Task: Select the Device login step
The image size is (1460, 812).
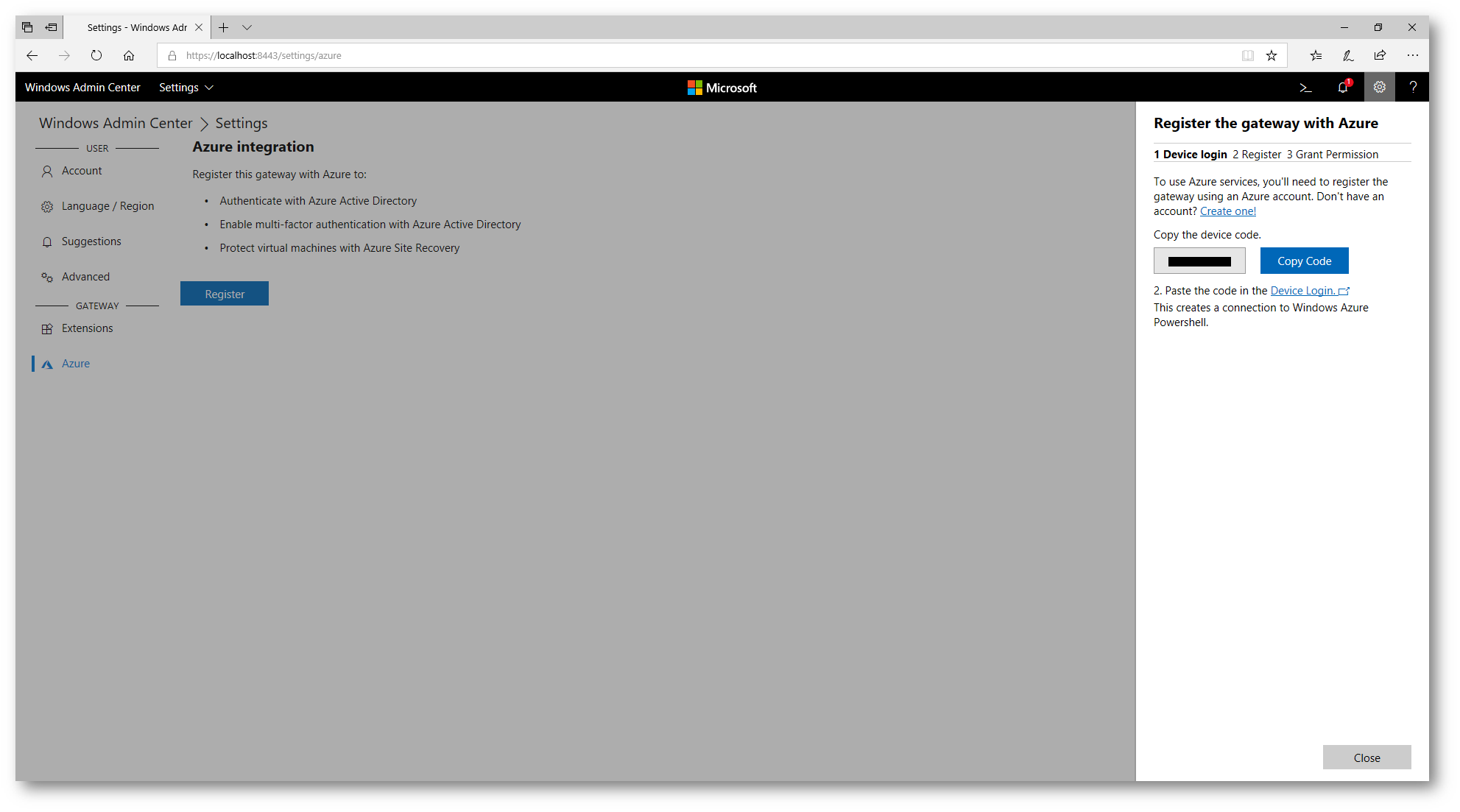Action: (1191, 155)
